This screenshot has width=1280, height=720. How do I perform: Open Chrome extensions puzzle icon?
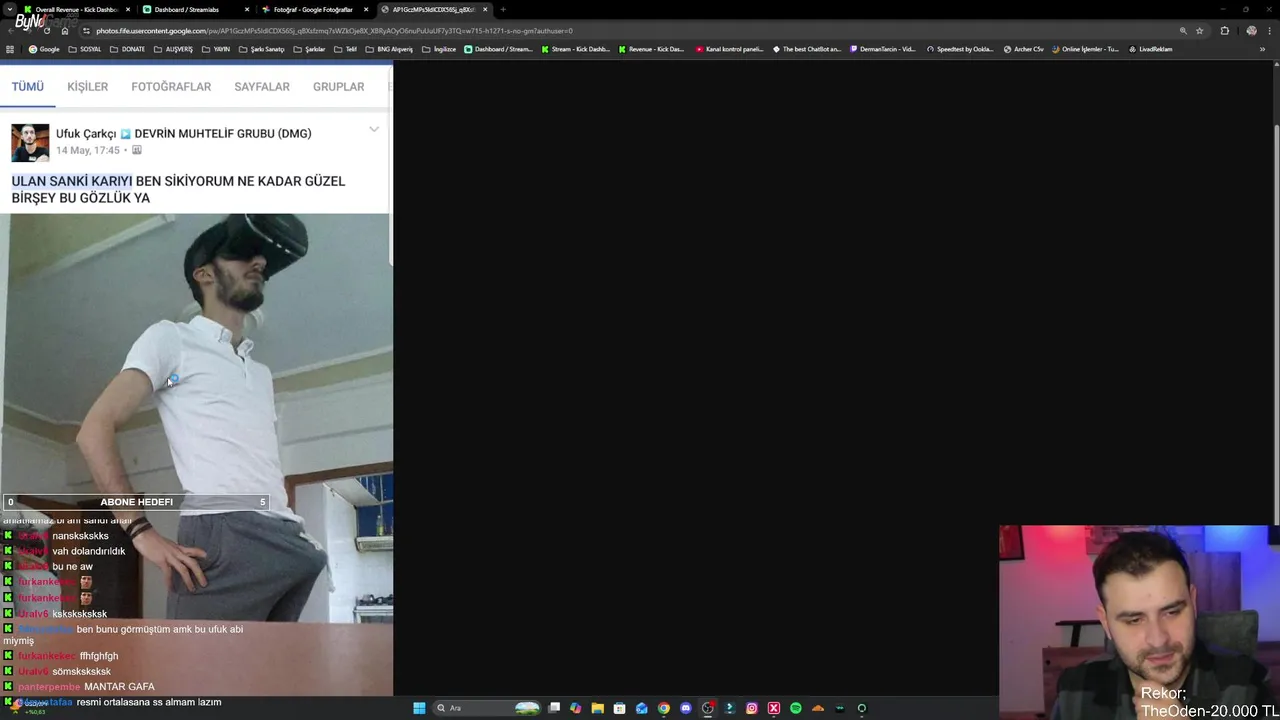coord(1224,31)
